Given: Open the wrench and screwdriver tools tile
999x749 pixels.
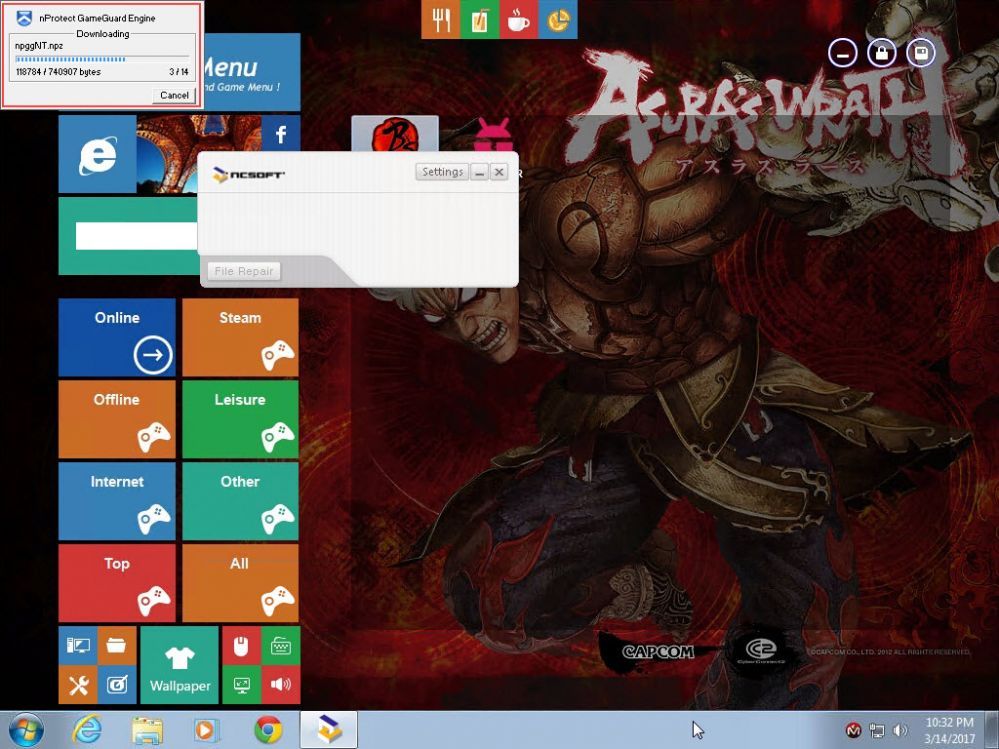Looking at the screenshot, I should [78, 685].
